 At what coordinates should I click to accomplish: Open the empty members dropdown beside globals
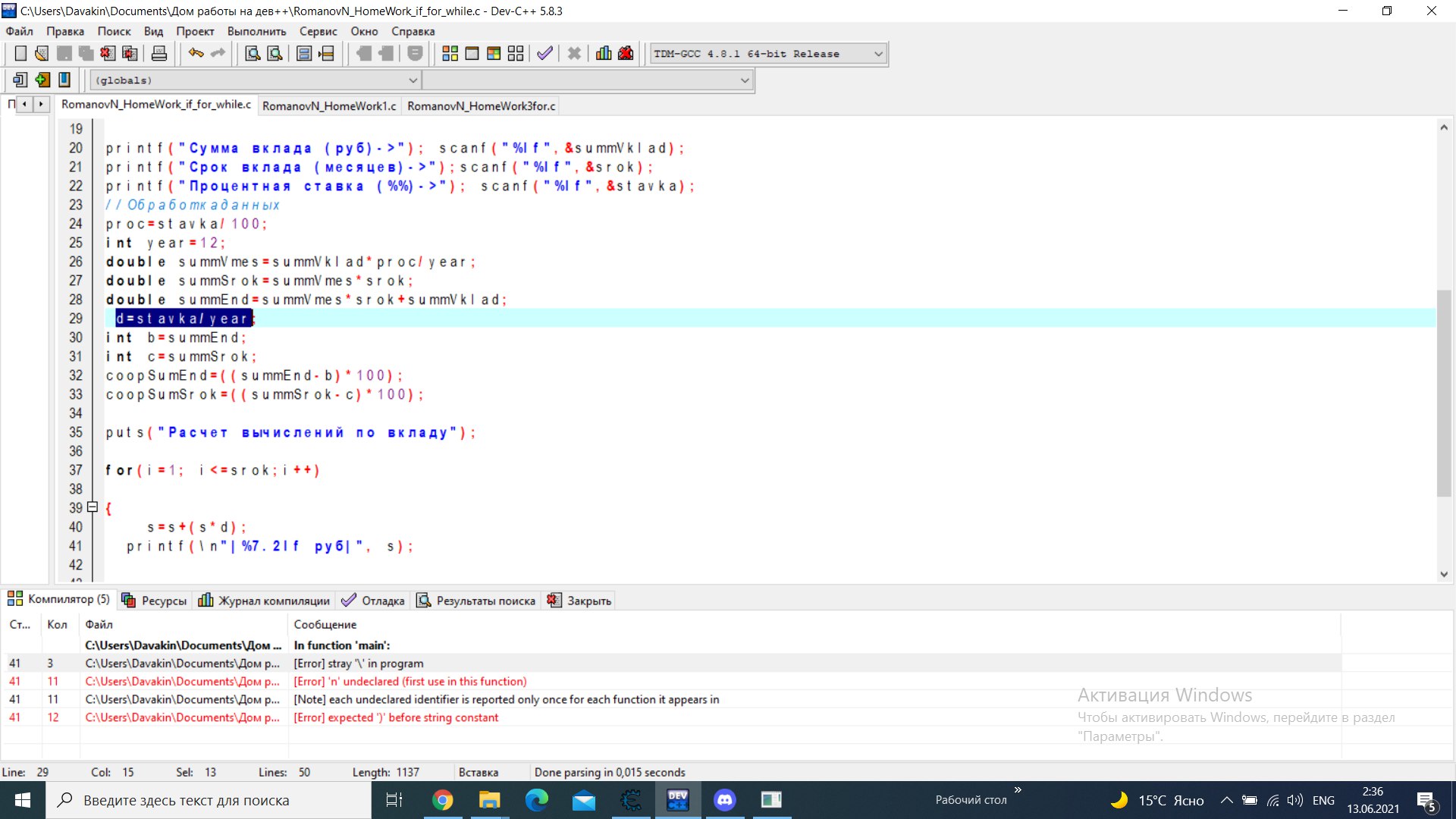point(744,80)
